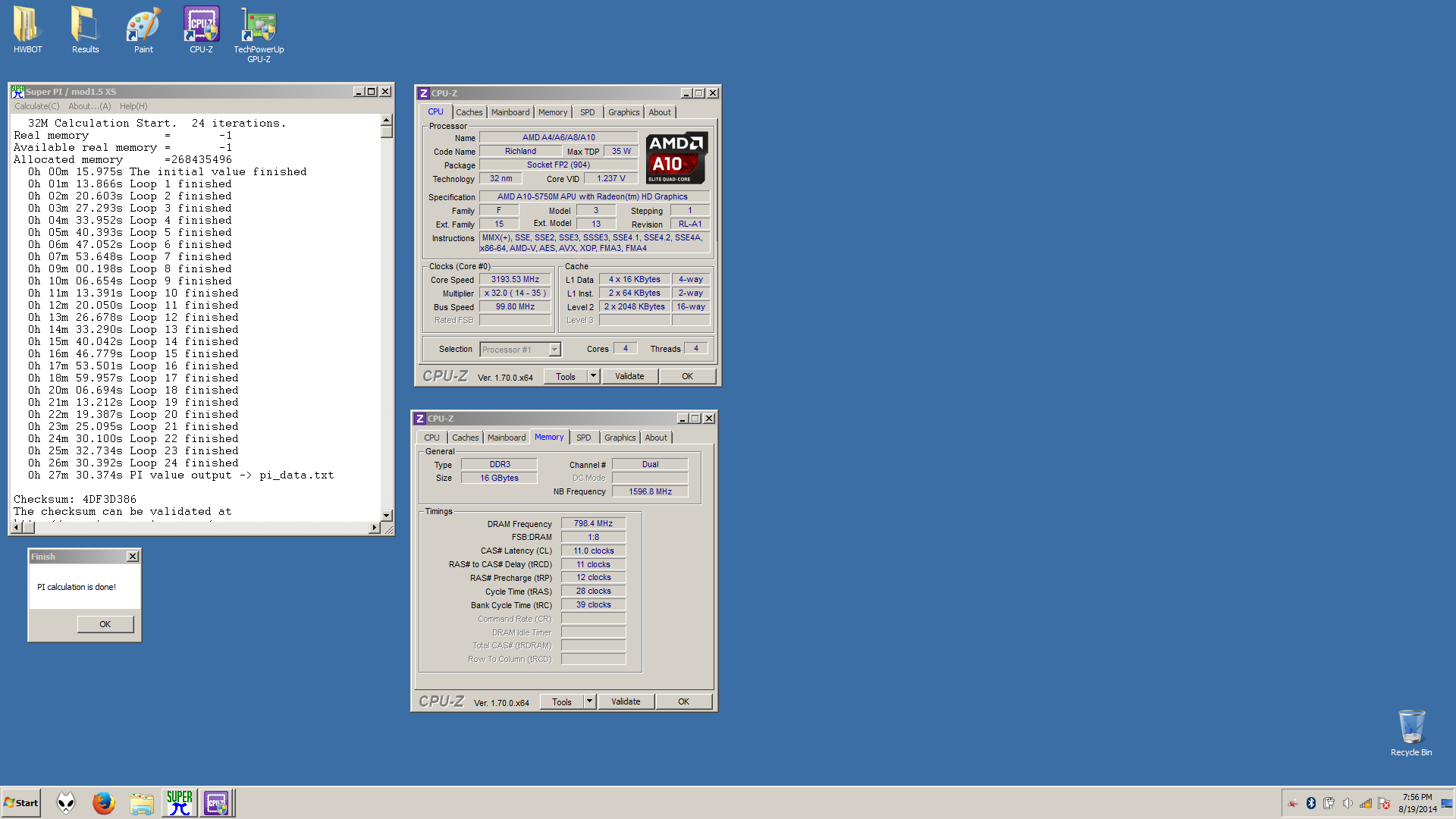This screenshot has height=819, width=1456.
Task: Open Calculate(C) menu in Super PI
Action: 37,106
